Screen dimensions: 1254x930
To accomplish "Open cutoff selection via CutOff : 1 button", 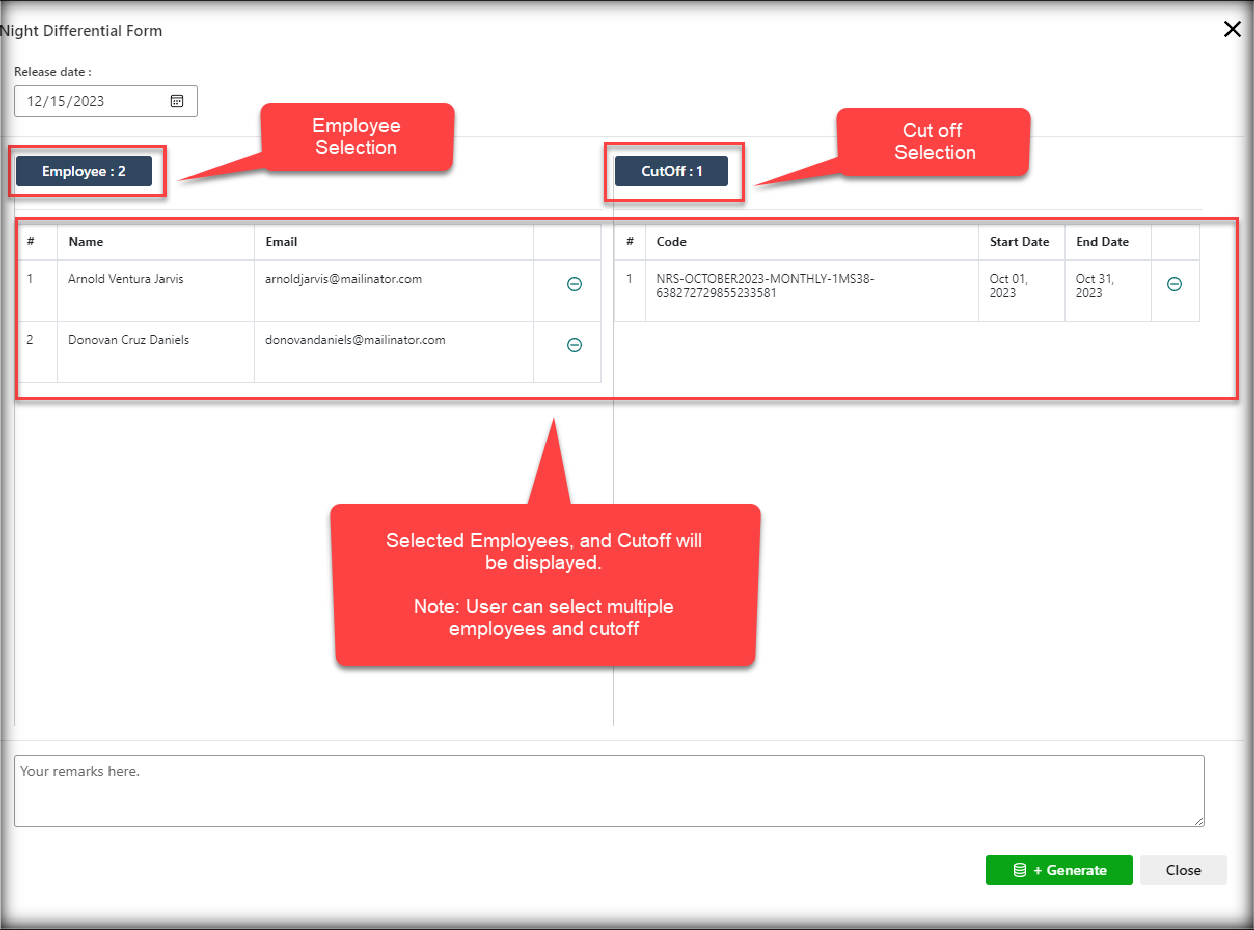I will click(x=672, y=171).
